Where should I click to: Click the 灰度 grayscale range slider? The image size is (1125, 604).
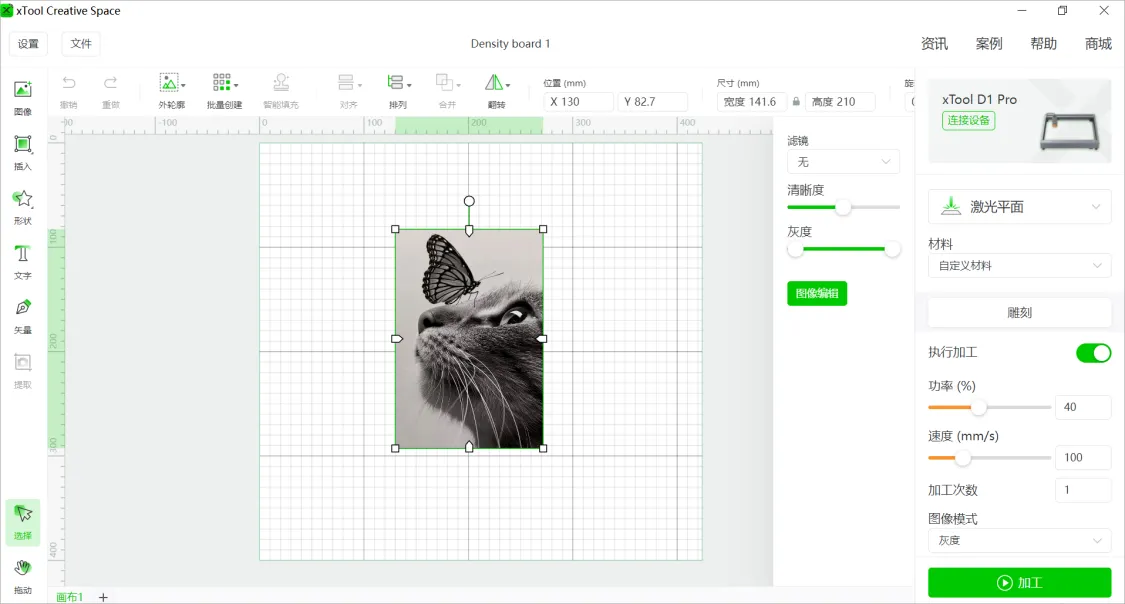(x=843, y=249)
